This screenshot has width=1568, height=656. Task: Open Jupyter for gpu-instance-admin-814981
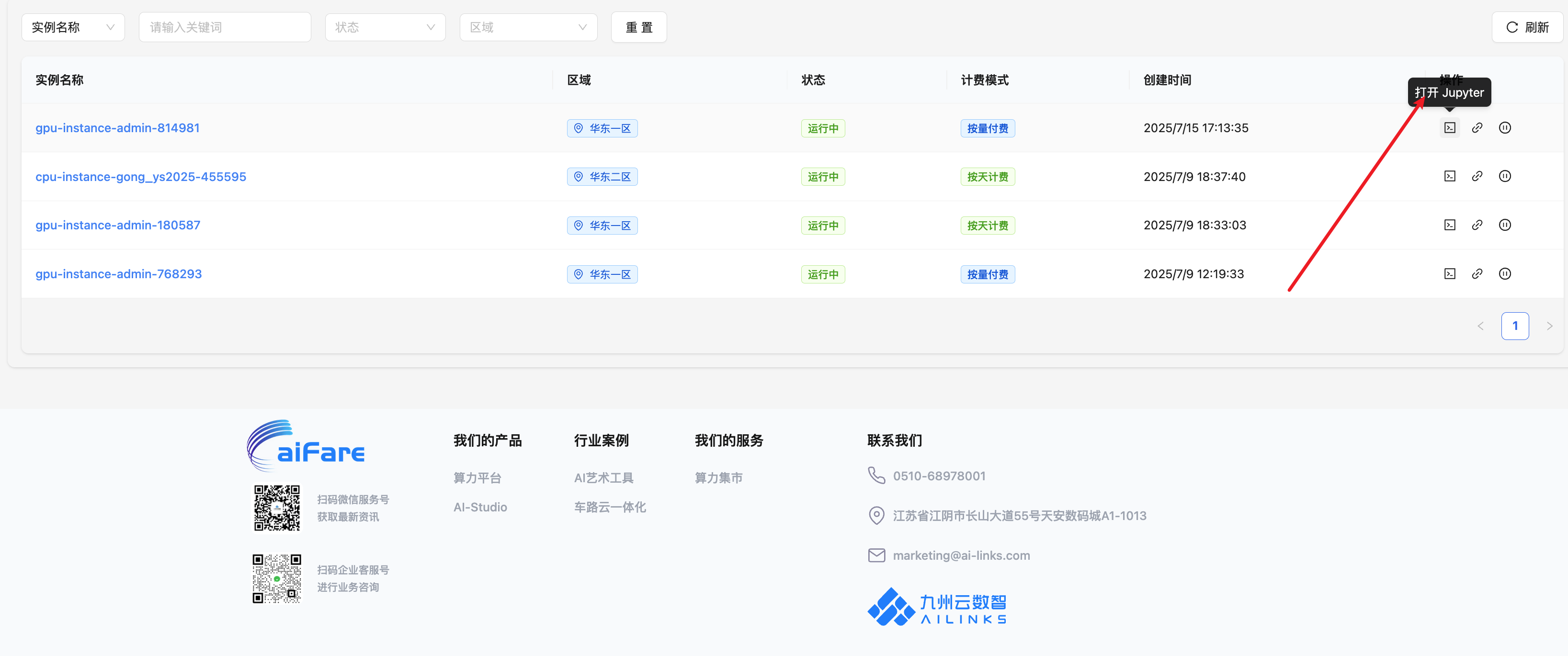click(x=1449, y=128)
